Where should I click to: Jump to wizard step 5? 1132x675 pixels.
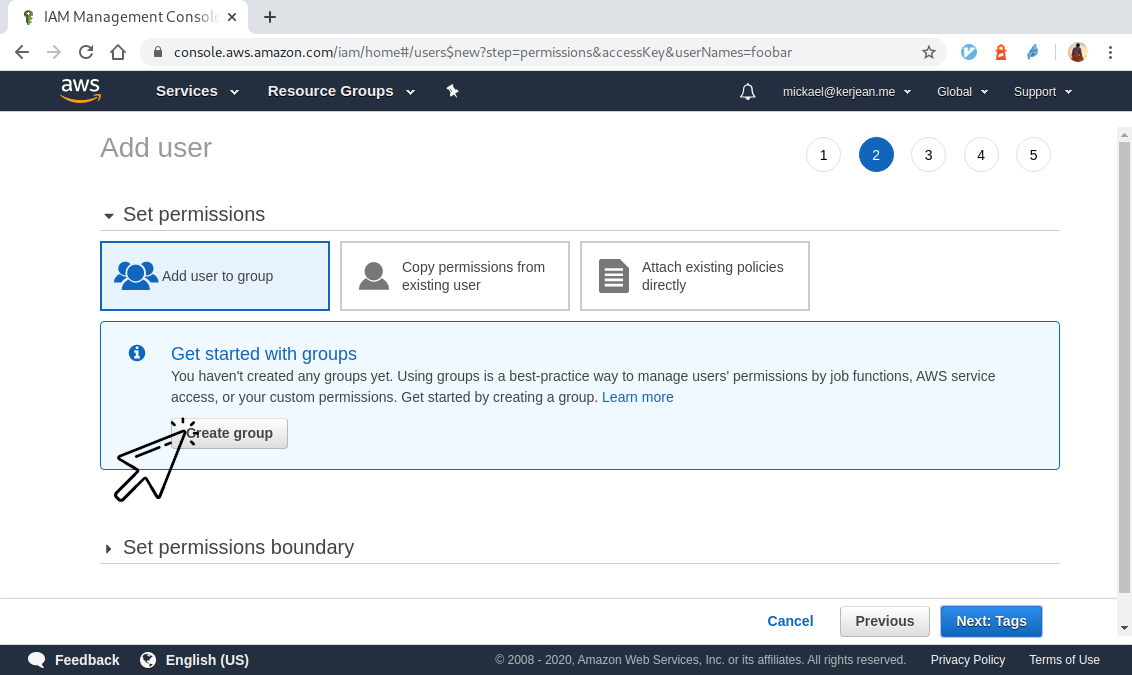pyautogui.click(x=1033, y=154)
